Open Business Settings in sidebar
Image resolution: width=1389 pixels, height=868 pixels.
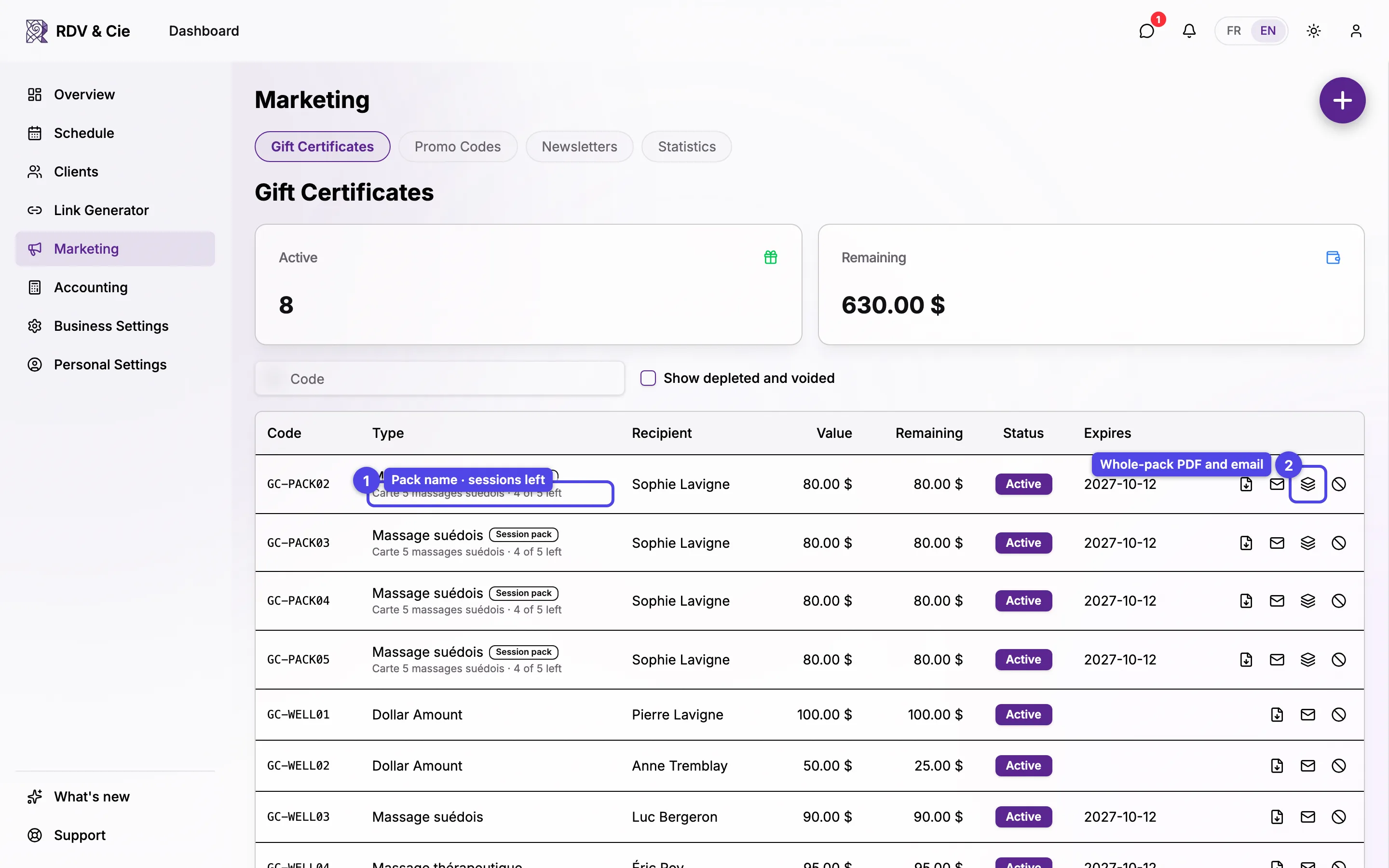[115, 326]
